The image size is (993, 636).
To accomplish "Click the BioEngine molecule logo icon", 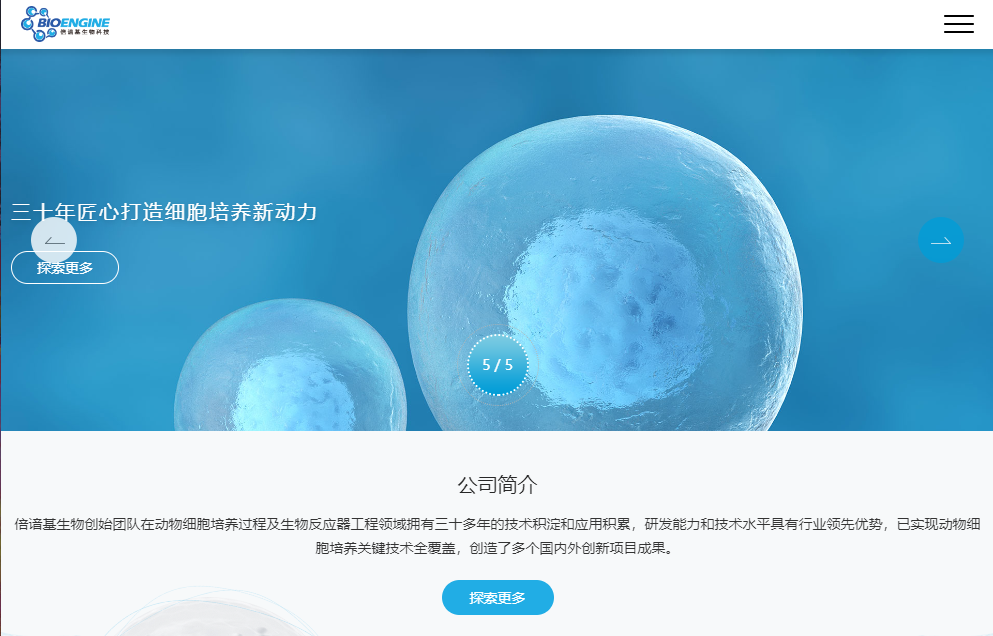I will (x=35, y=24).
